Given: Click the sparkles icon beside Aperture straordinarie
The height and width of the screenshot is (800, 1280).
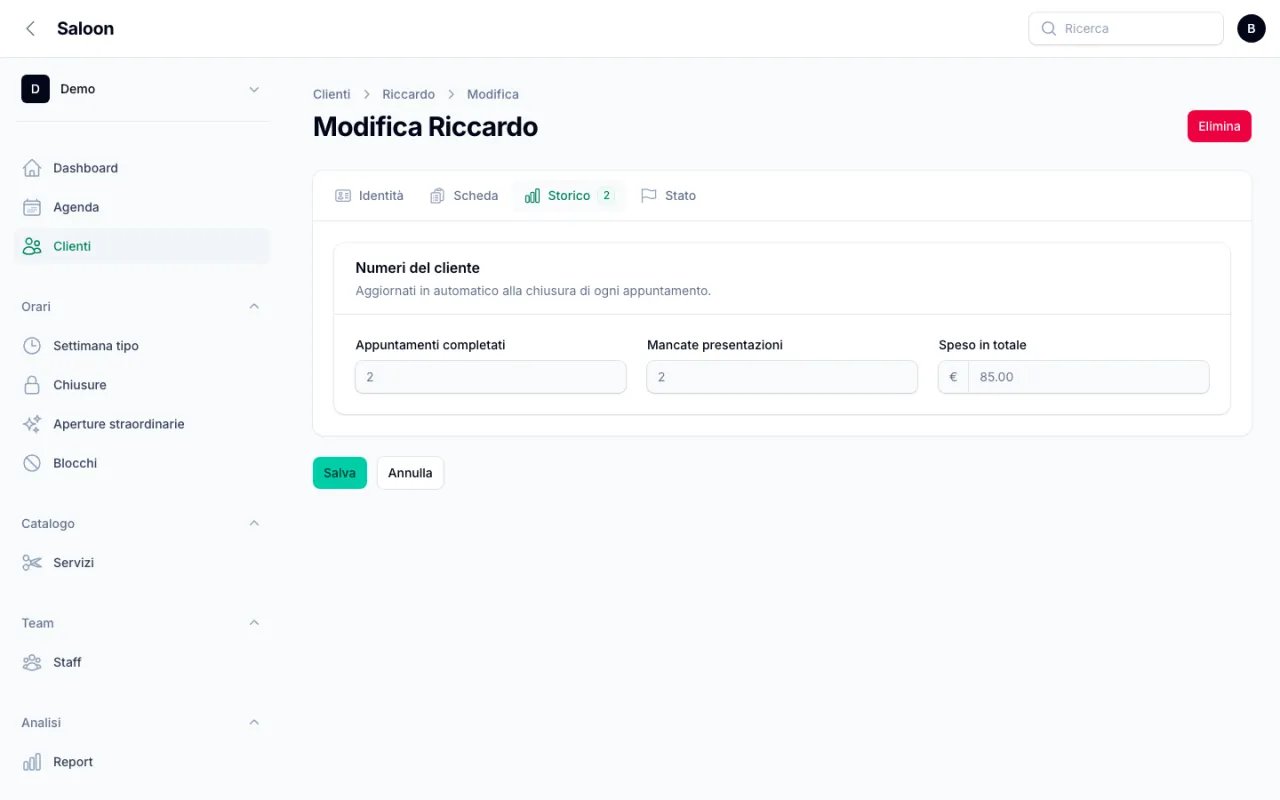Looking at the screenshot, I should [32, 424].
